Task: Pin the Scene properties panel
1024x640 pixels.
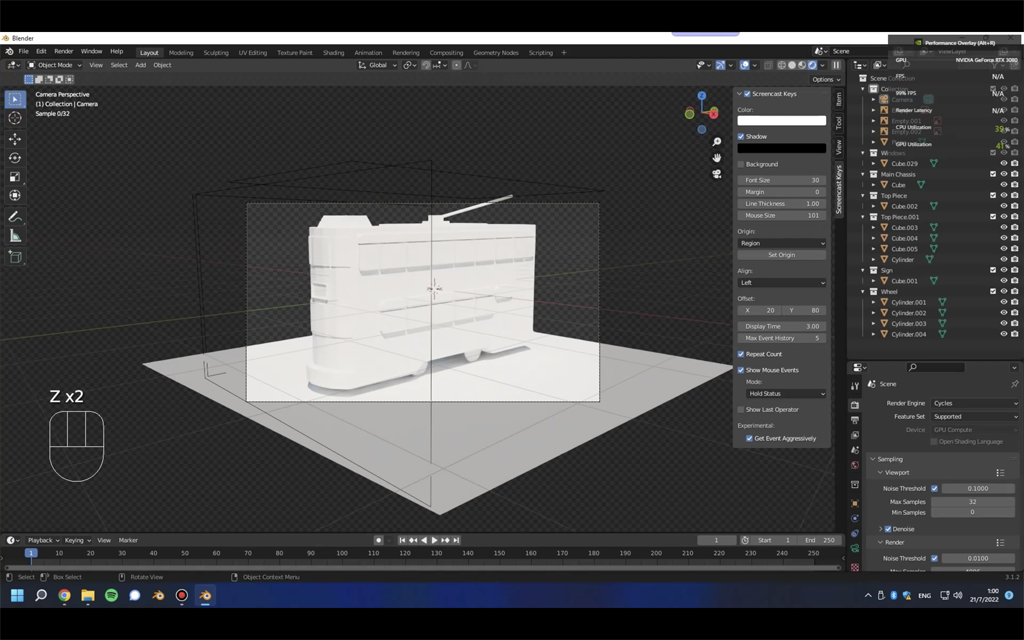Action: click(1014, 384)
